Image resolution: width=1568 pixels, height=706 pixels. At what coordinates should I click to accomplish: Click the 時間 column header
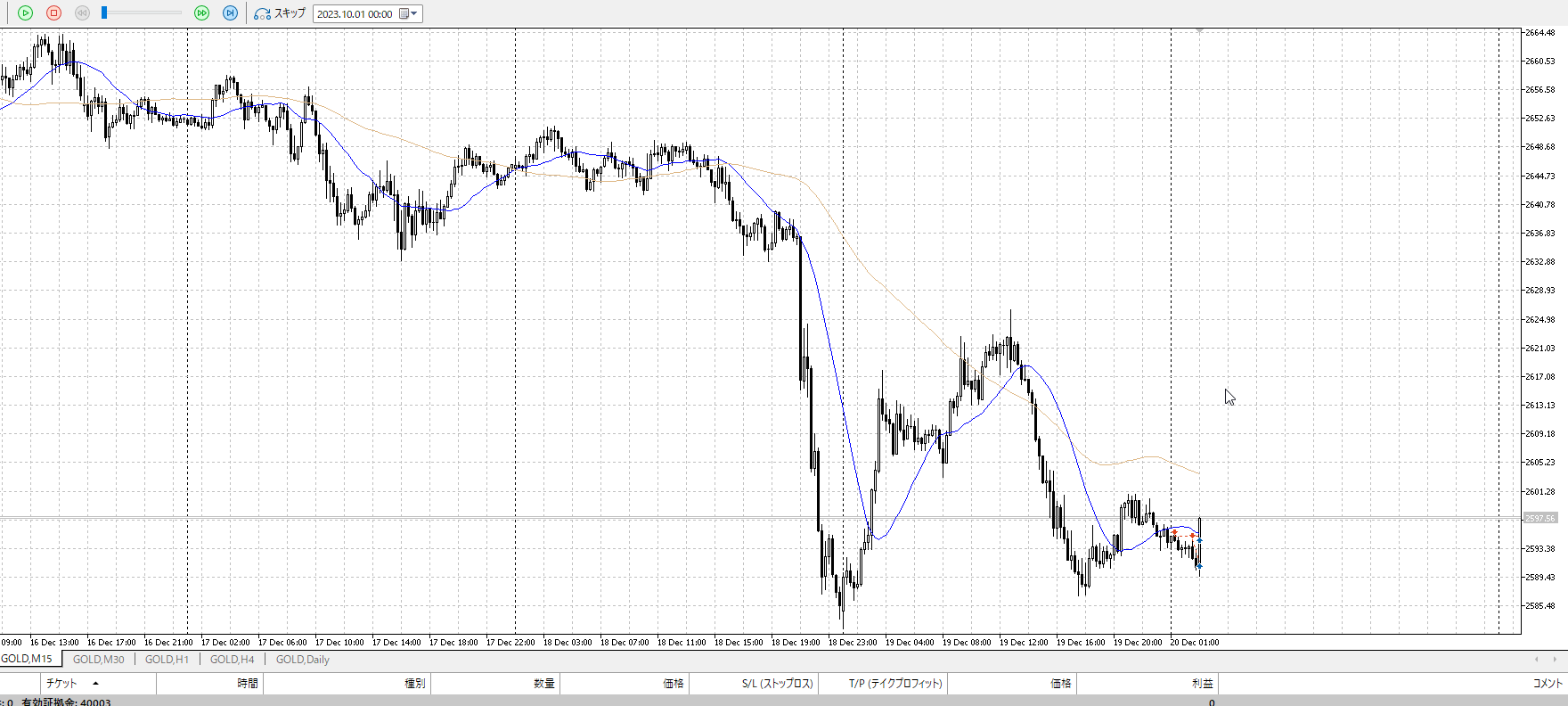coord(247,684)
